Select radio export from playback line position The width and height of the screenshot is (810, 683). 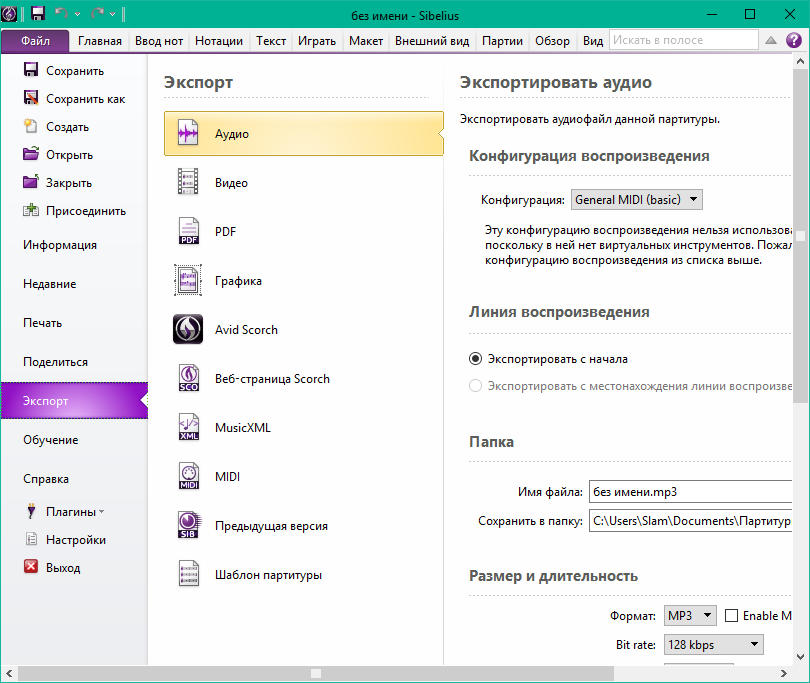click(x=475, y=386)
